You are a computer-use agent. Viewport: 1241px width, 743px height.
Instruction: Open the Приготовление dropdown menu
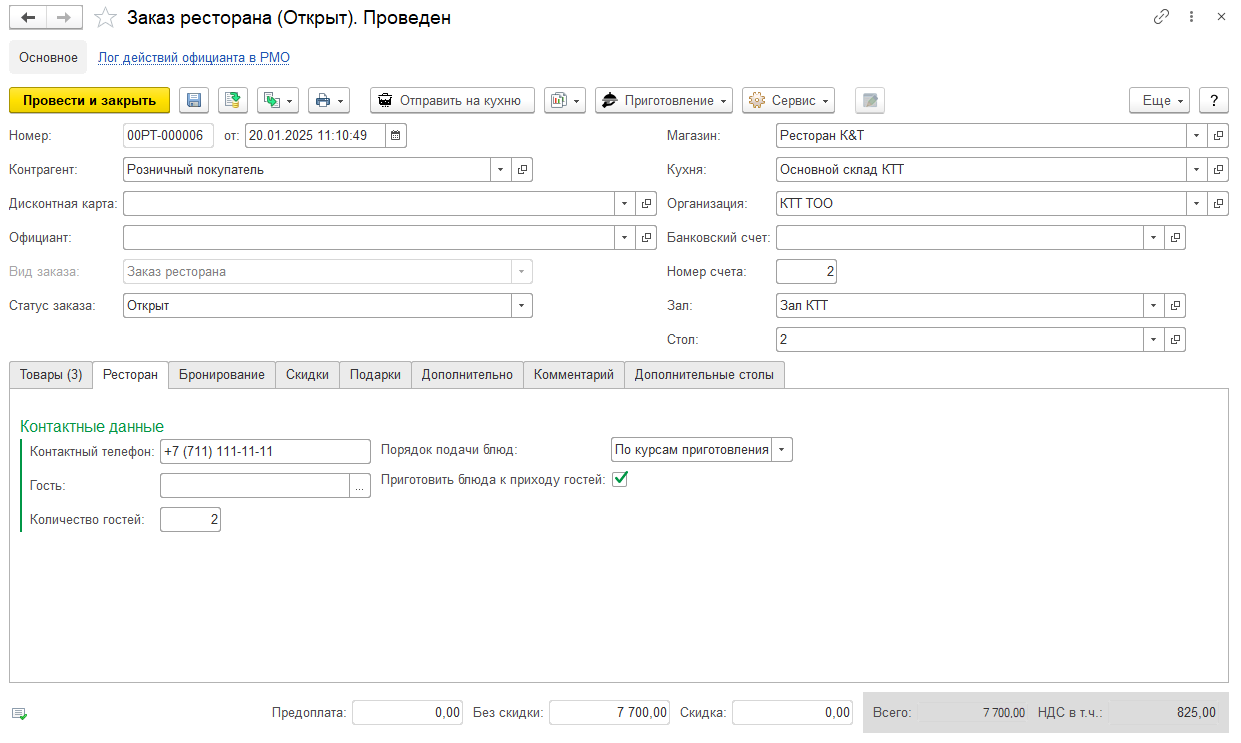[664, 100]
